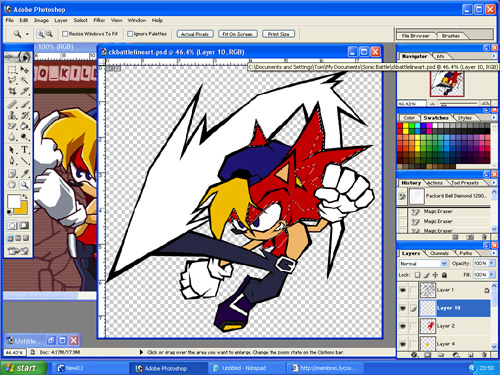Click Zoom Out button in options bar
500x375 pixels.
point(49,34)
